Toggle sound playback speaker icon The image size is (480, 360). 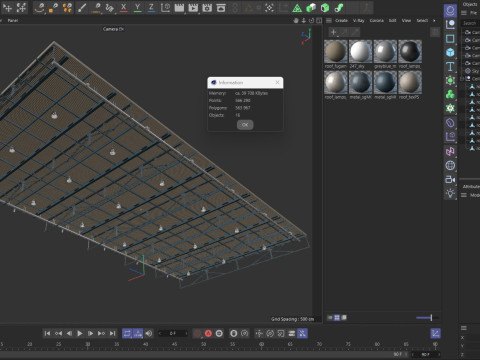tap(149, 333)
